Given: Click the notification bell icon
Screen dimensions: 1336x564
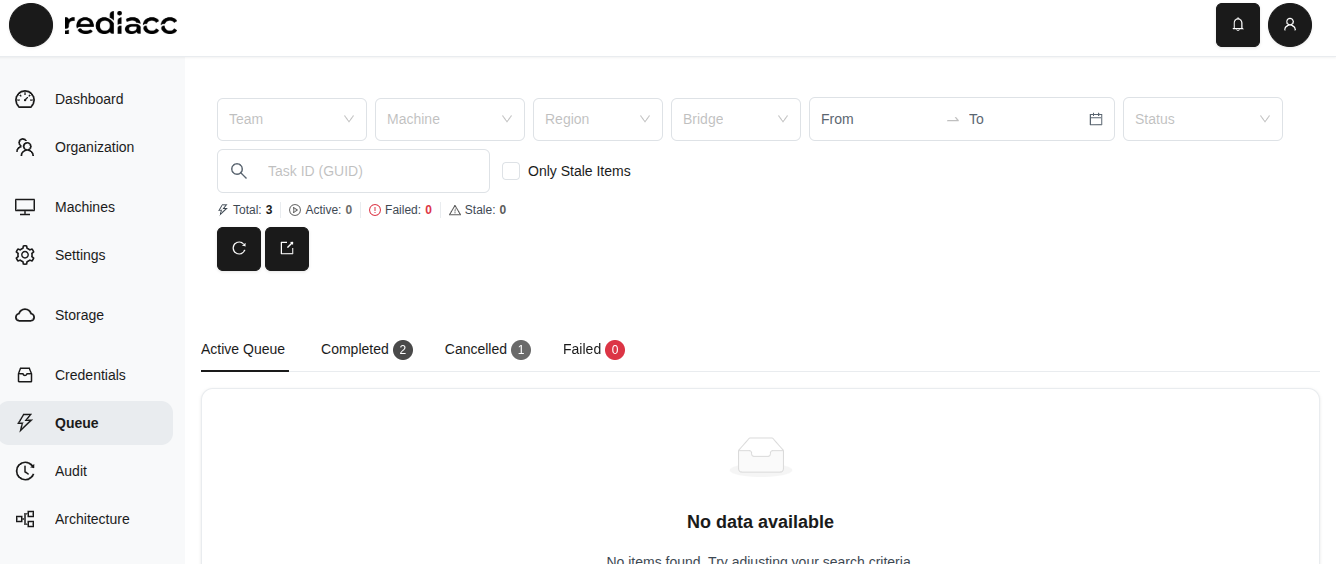Looking at the screenshot, I should 1237,25.
